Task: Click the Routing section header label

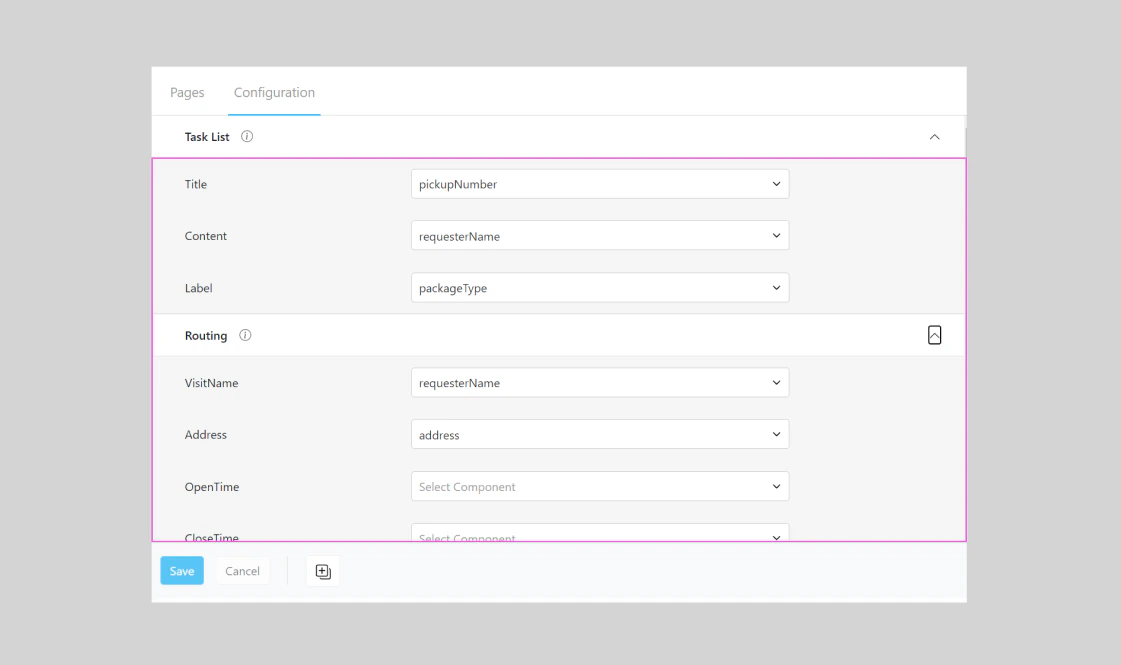Action: pyautogui.click(x=206, y=335)
